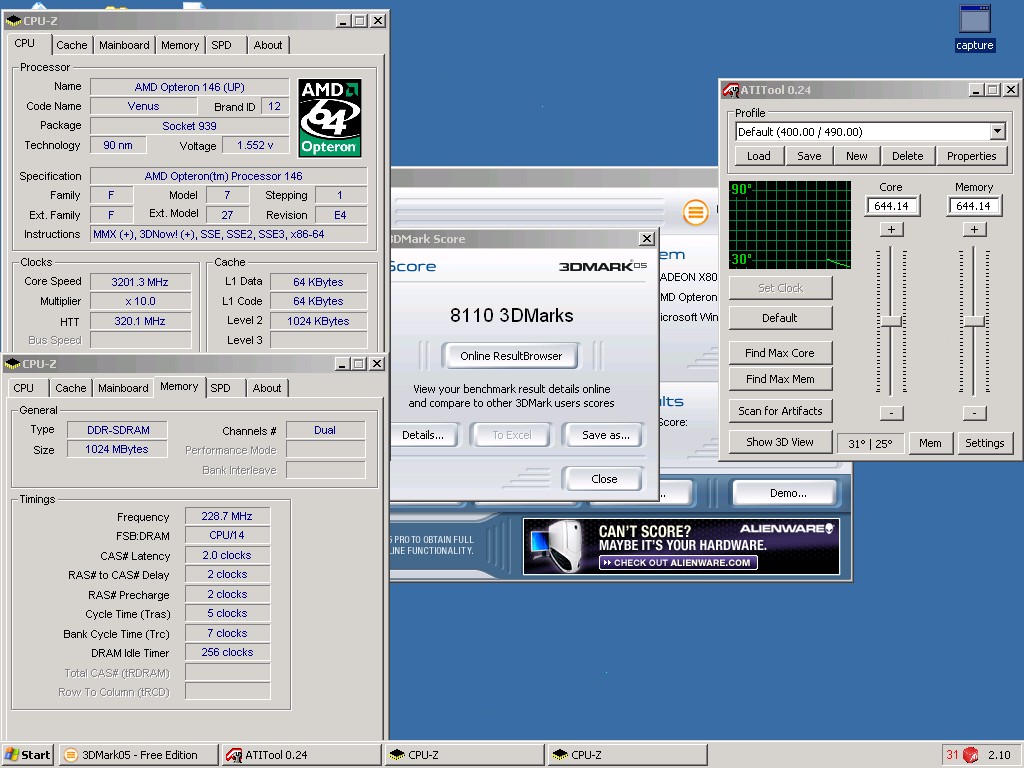Delete the current ATITool profile
The width and height of the screenshot is (1024, 768).
pos(908,156)
